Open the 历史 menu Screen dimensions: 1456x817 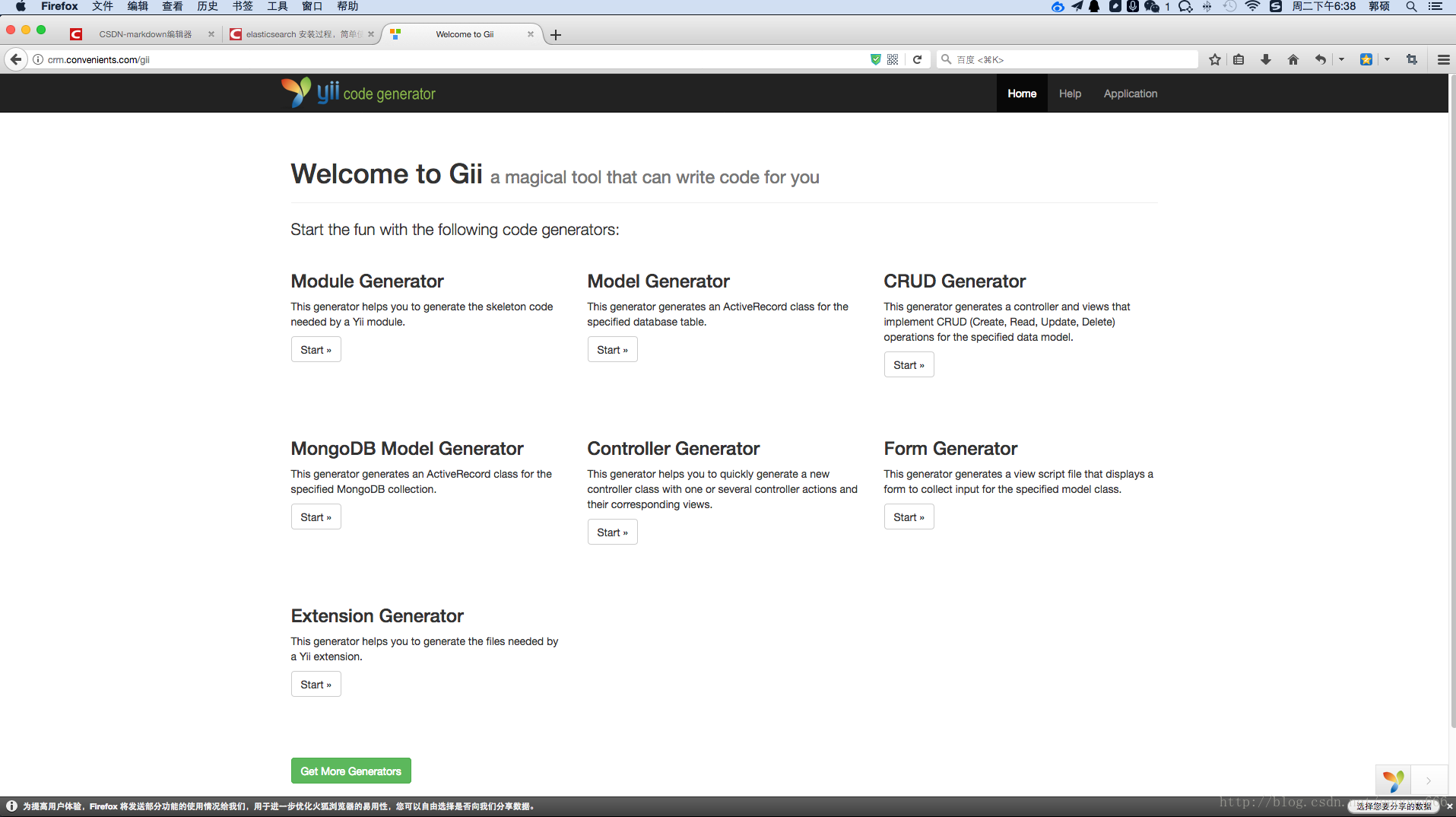point(208,7)
